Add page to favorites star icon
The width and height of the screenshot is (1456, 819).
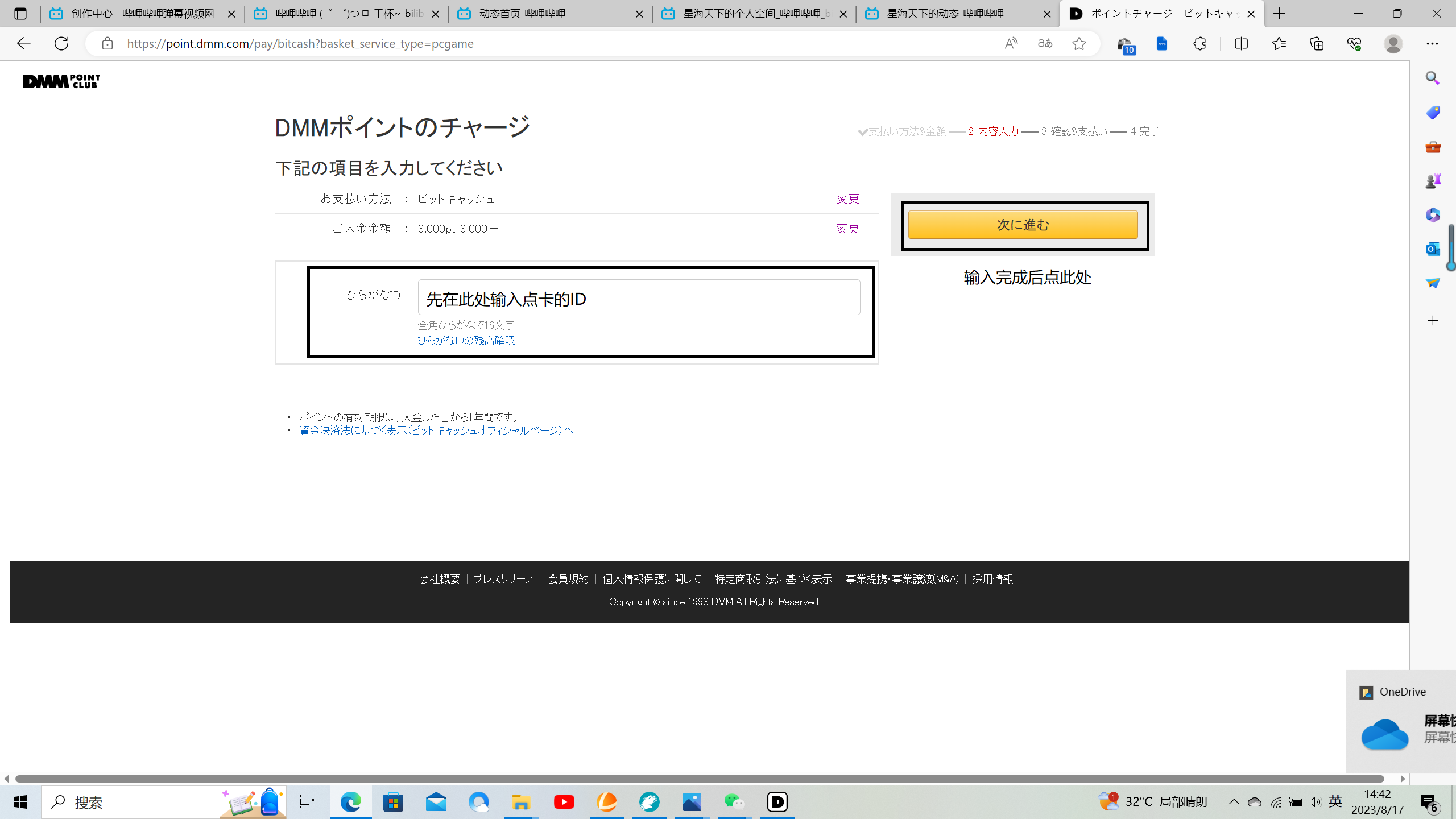1079,43
